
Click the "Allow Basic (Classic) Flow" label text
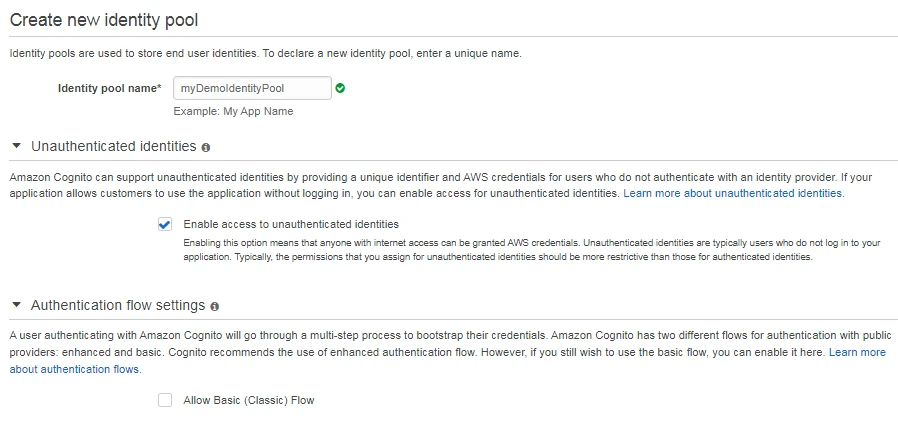point(249,400)
